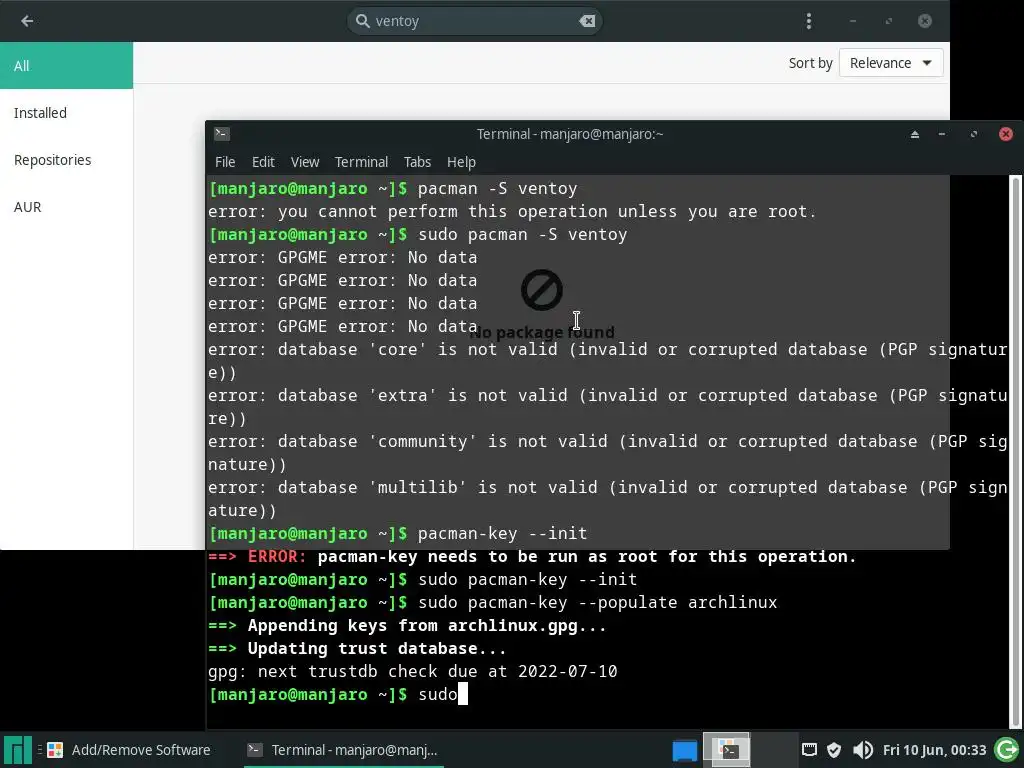Screen dimensions: 1024x768
Task: Minimize the terminal window
Action: pyautogui.click(x=942, y=134)
